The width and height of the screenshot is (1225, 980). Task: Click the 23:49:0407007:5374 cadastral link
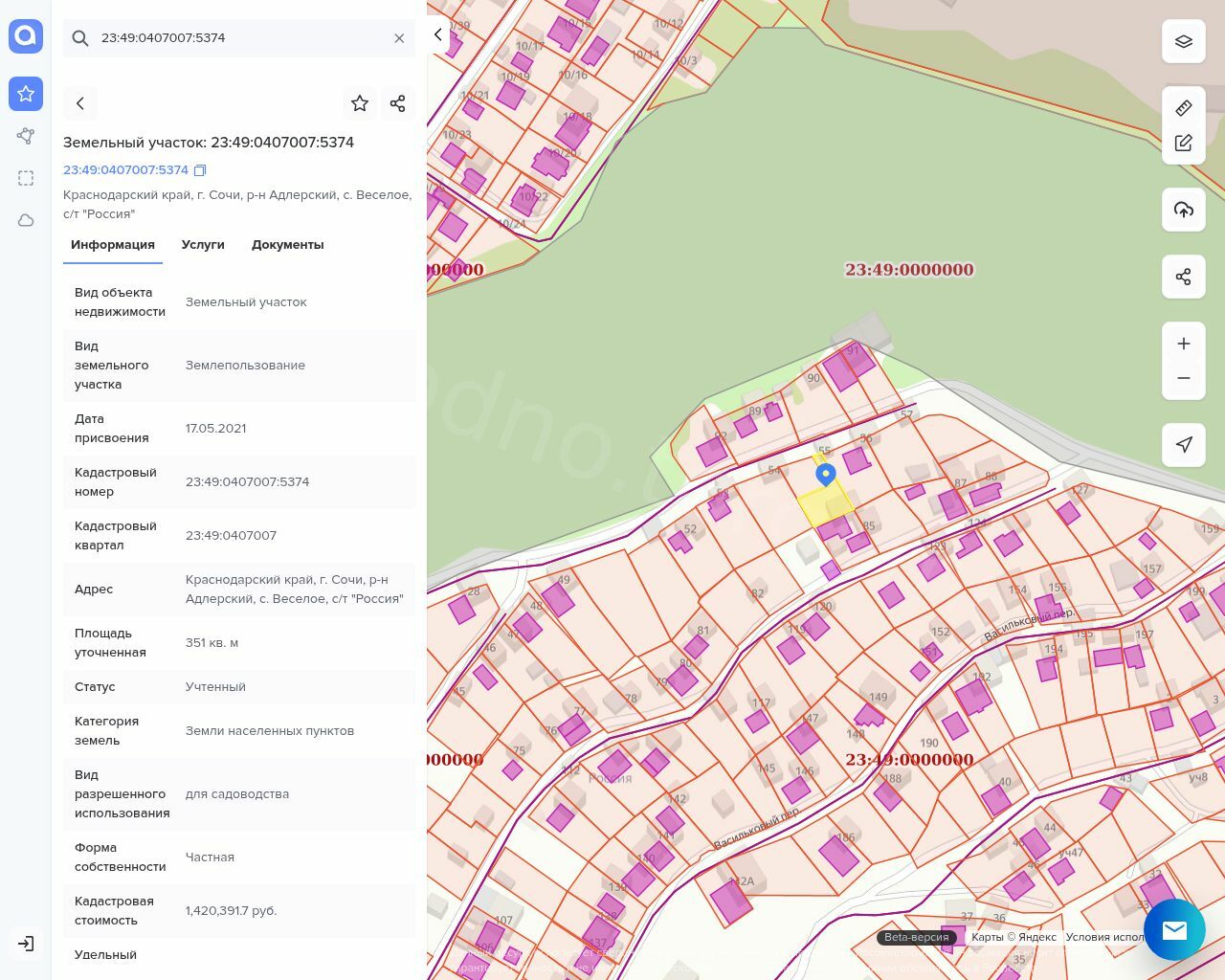125,170
